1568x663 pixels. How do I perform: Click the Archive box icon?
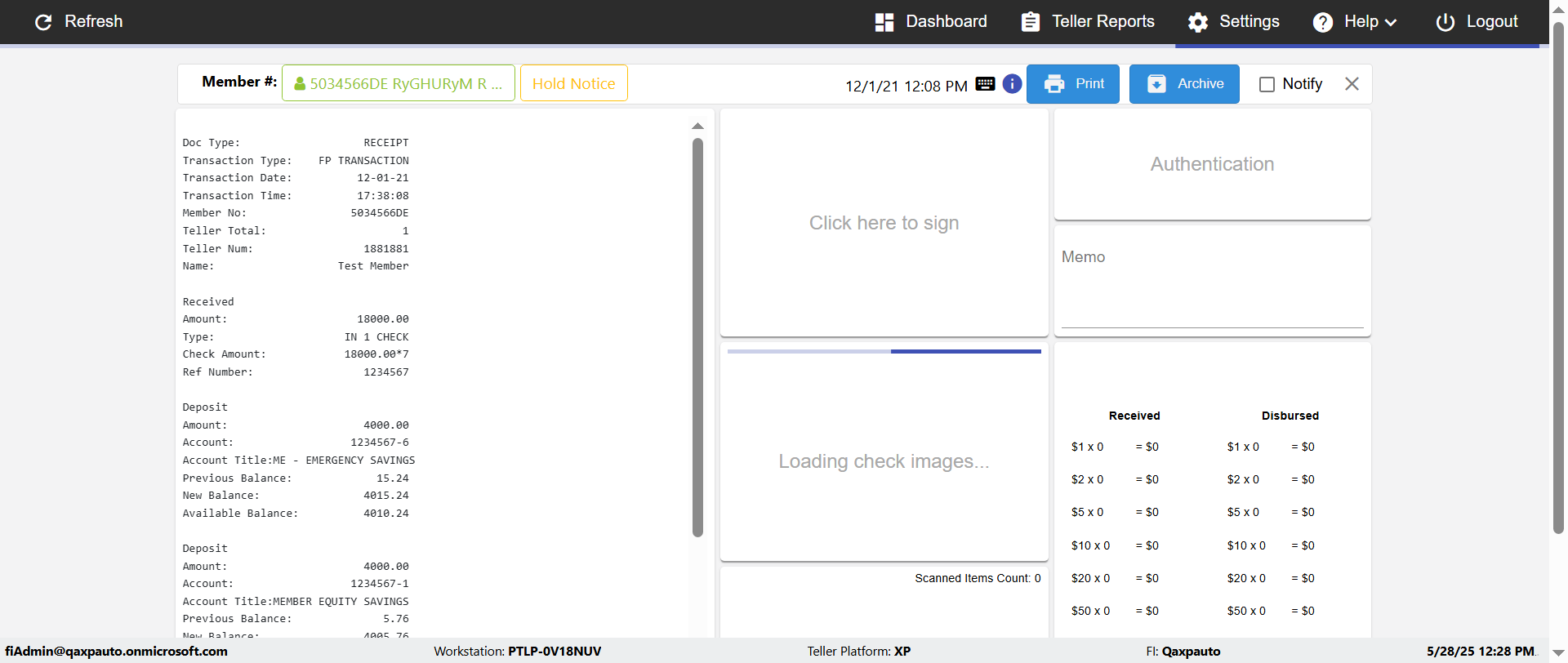coord(1157,84)
